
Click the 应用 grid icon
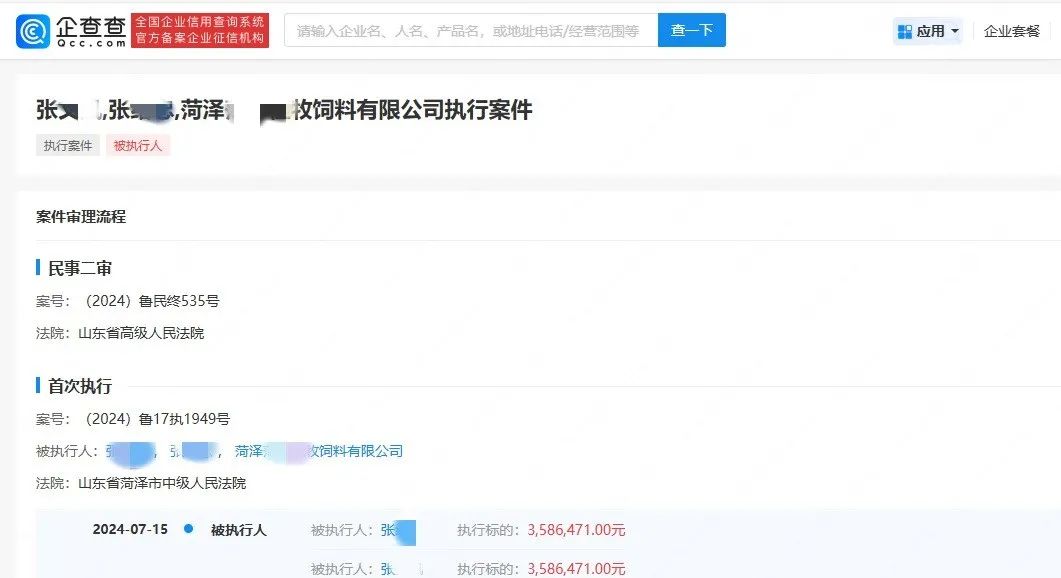pyautogui.click(x=905, y=32)
